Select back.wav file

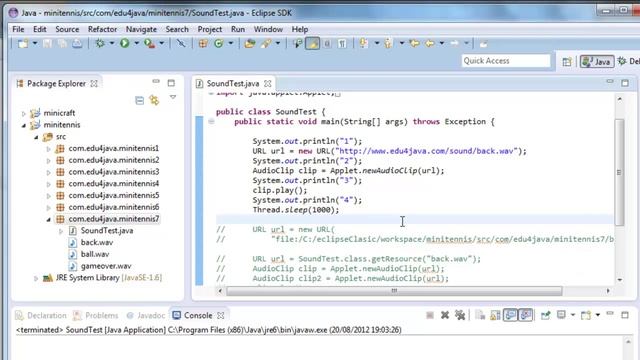coord(97,242)
